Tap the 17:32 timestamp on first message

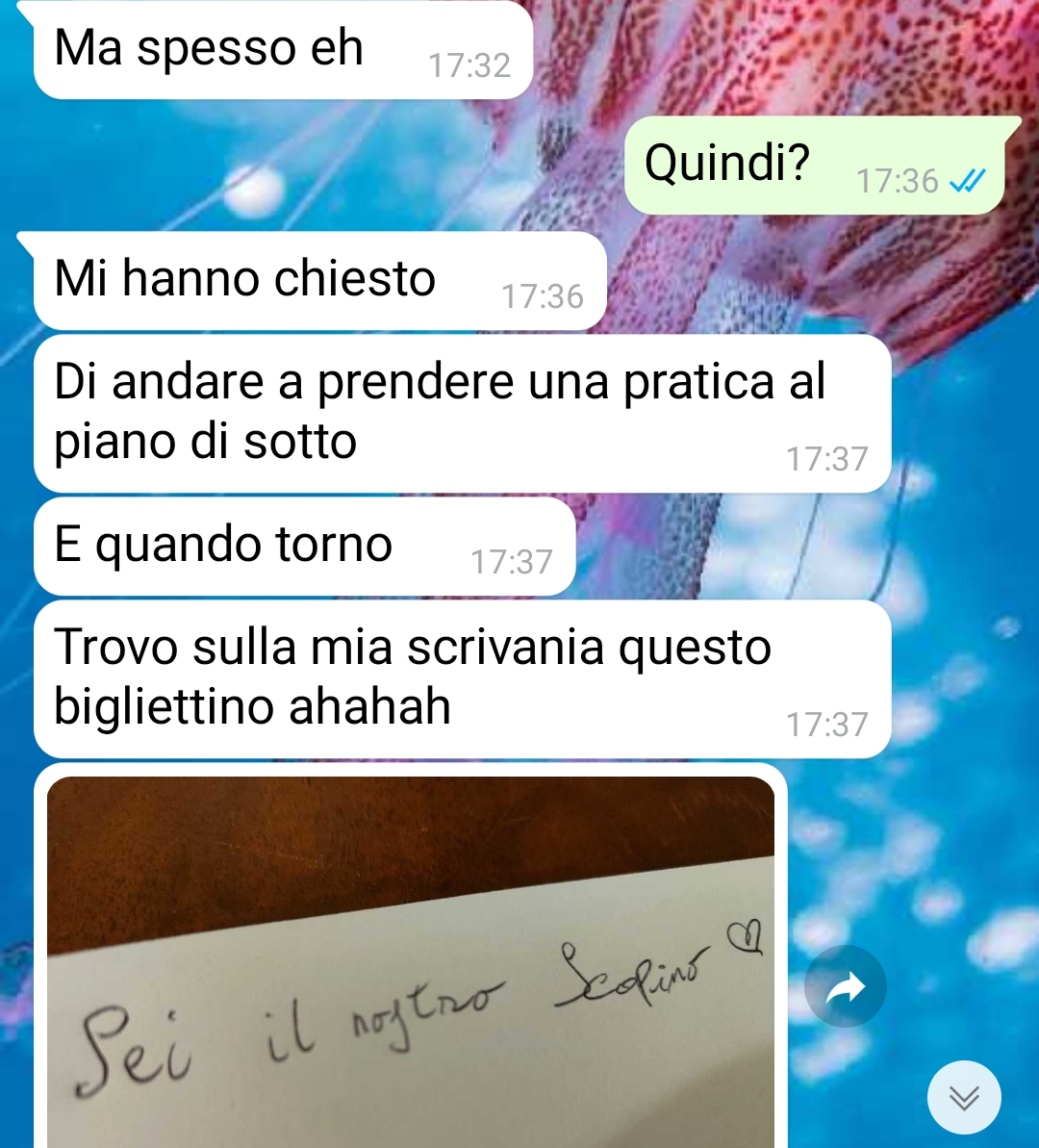(469, 65)
